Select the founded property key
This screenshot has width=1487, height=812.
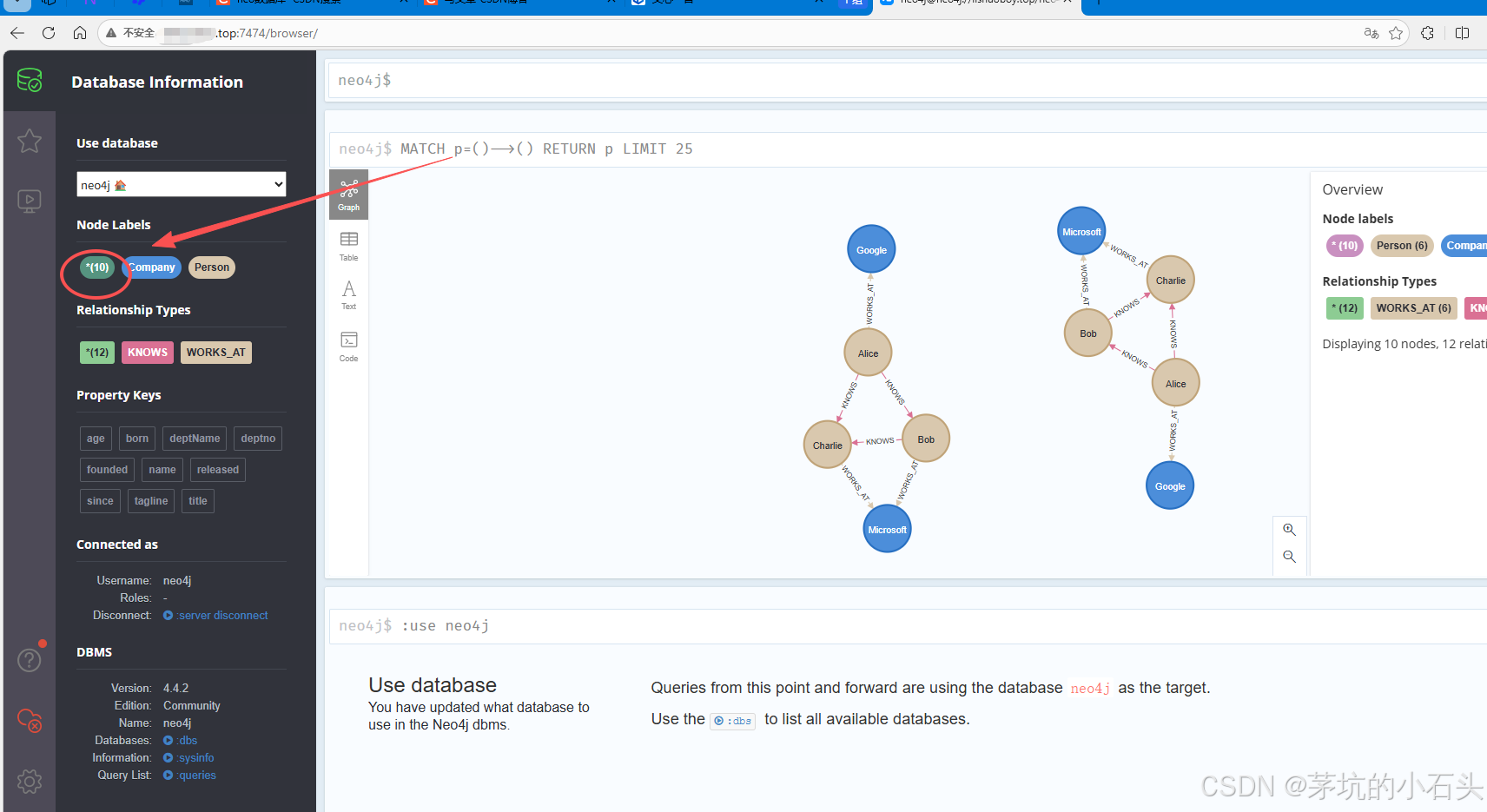pyautogui.click(x=107, y=470)
